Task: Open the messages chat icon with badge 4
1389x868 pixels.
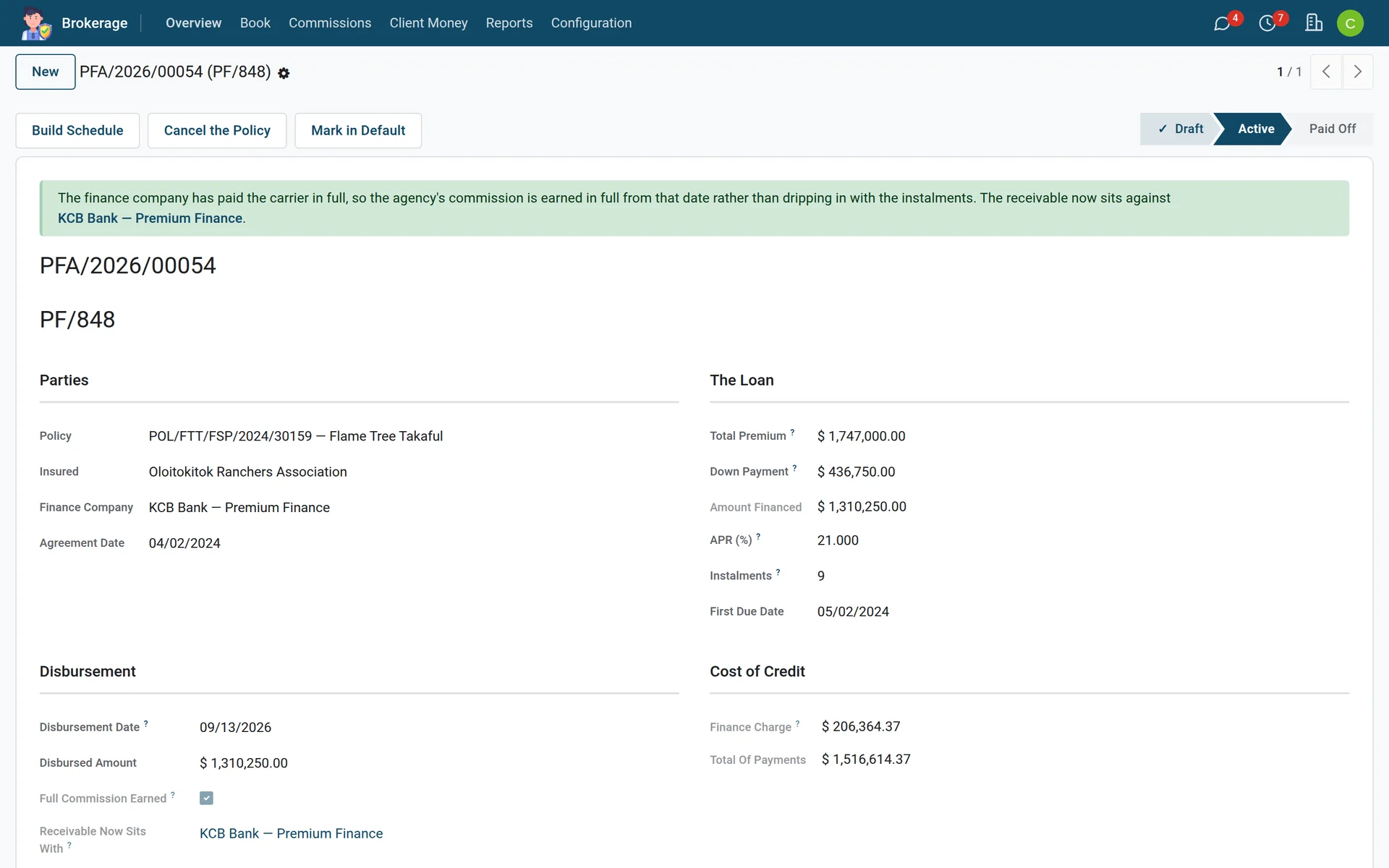Action: (1222, 23)
